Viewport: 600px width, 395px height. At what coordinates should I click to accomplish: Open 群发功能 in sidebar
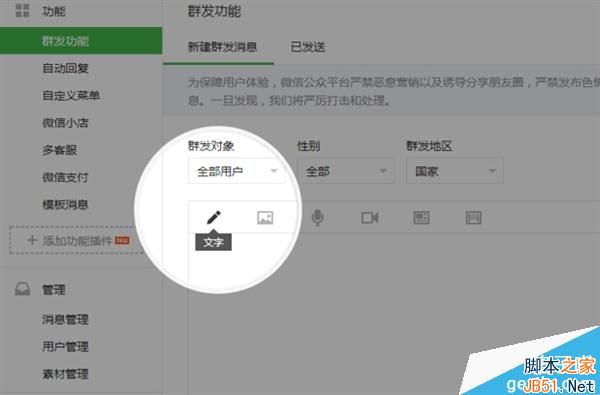click(x=81, y=41)
